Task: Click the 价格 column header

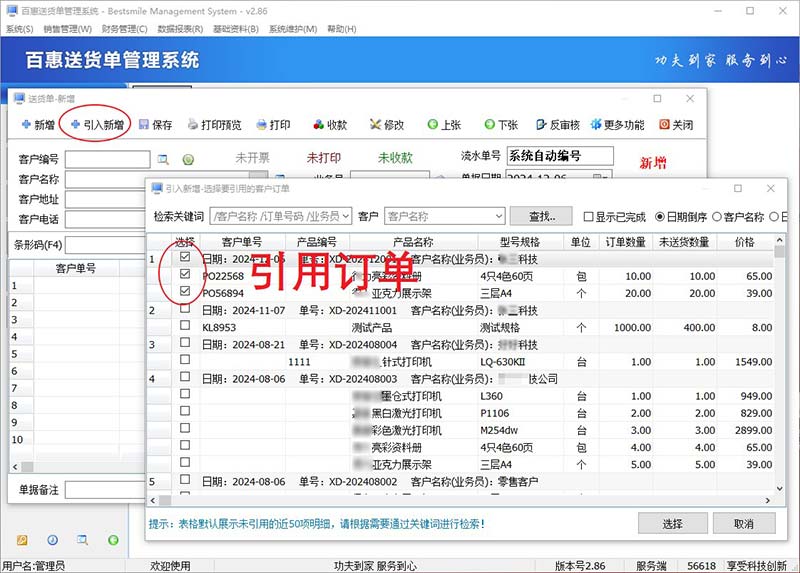Action: click(x=744, y=242)
